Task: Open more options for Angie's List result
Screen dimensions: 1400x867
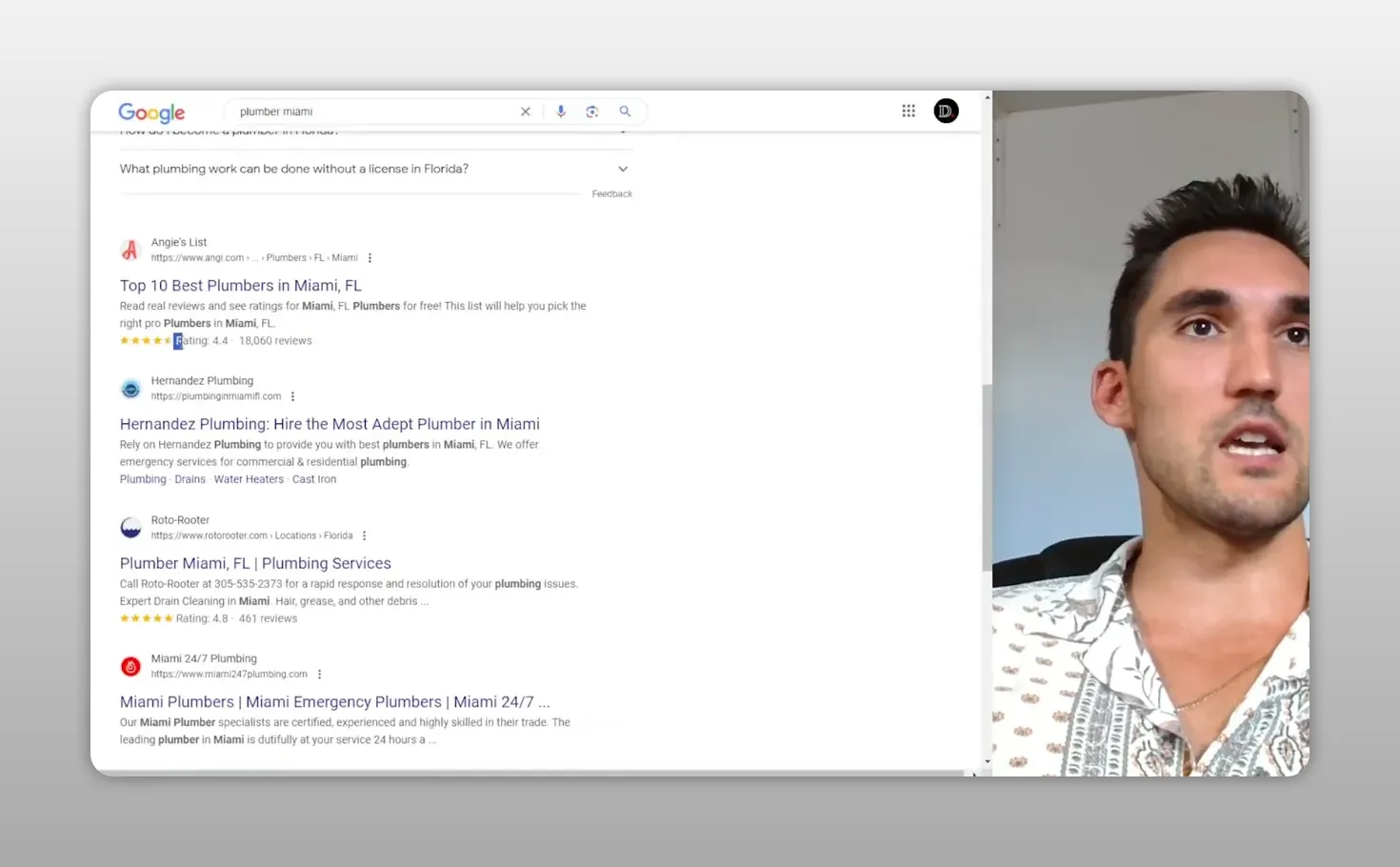Action: [370, 258]
